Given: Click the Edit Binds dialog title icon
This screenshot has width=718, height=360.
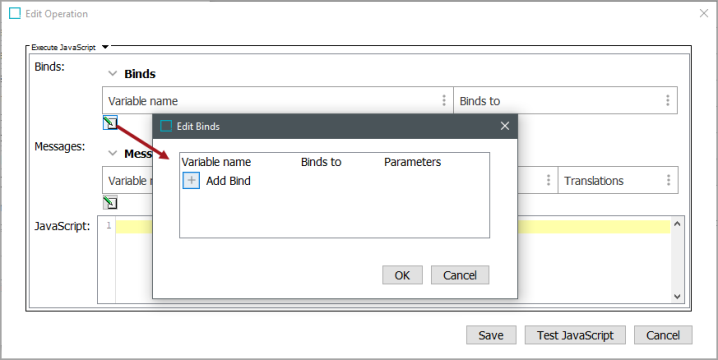Looking at the screenshot, I should 166,126.
